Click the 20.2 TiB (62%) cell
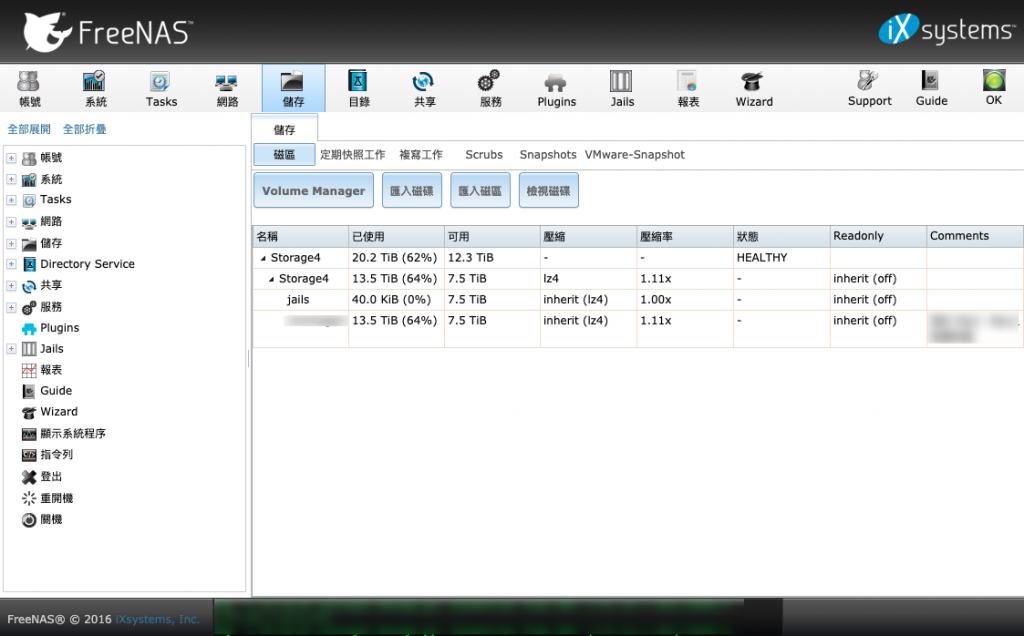The width and height of the screenshot is (1024, 636). click(394, 258)
